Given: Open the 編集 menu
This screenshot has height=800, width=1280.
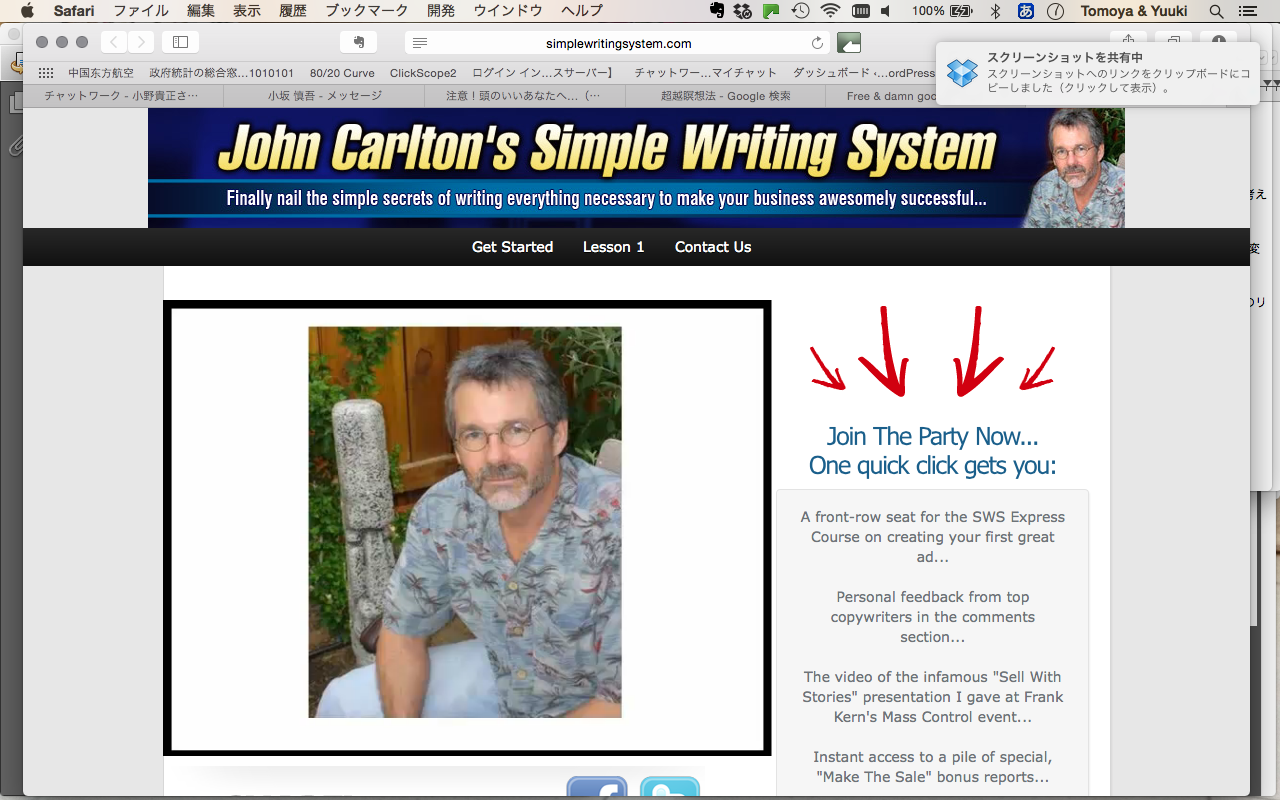Looking at the screenshot, I should coord(201,11).
